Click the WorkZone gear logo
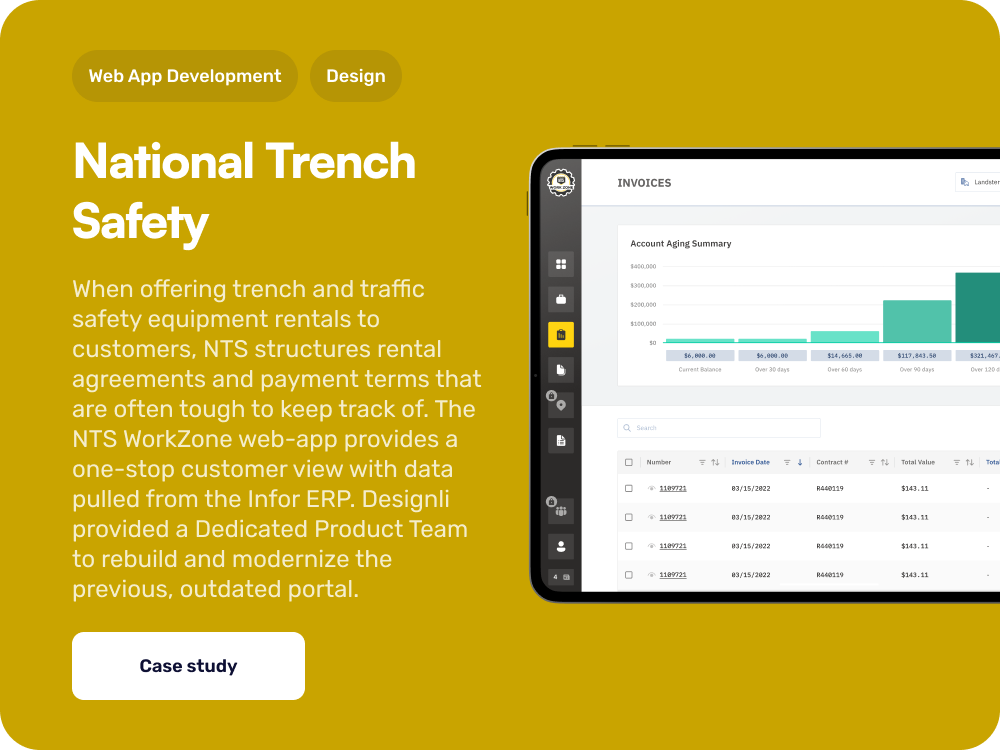Image resolution: width=1000 pixels, height=750 pixels. [x=561, y=182]
